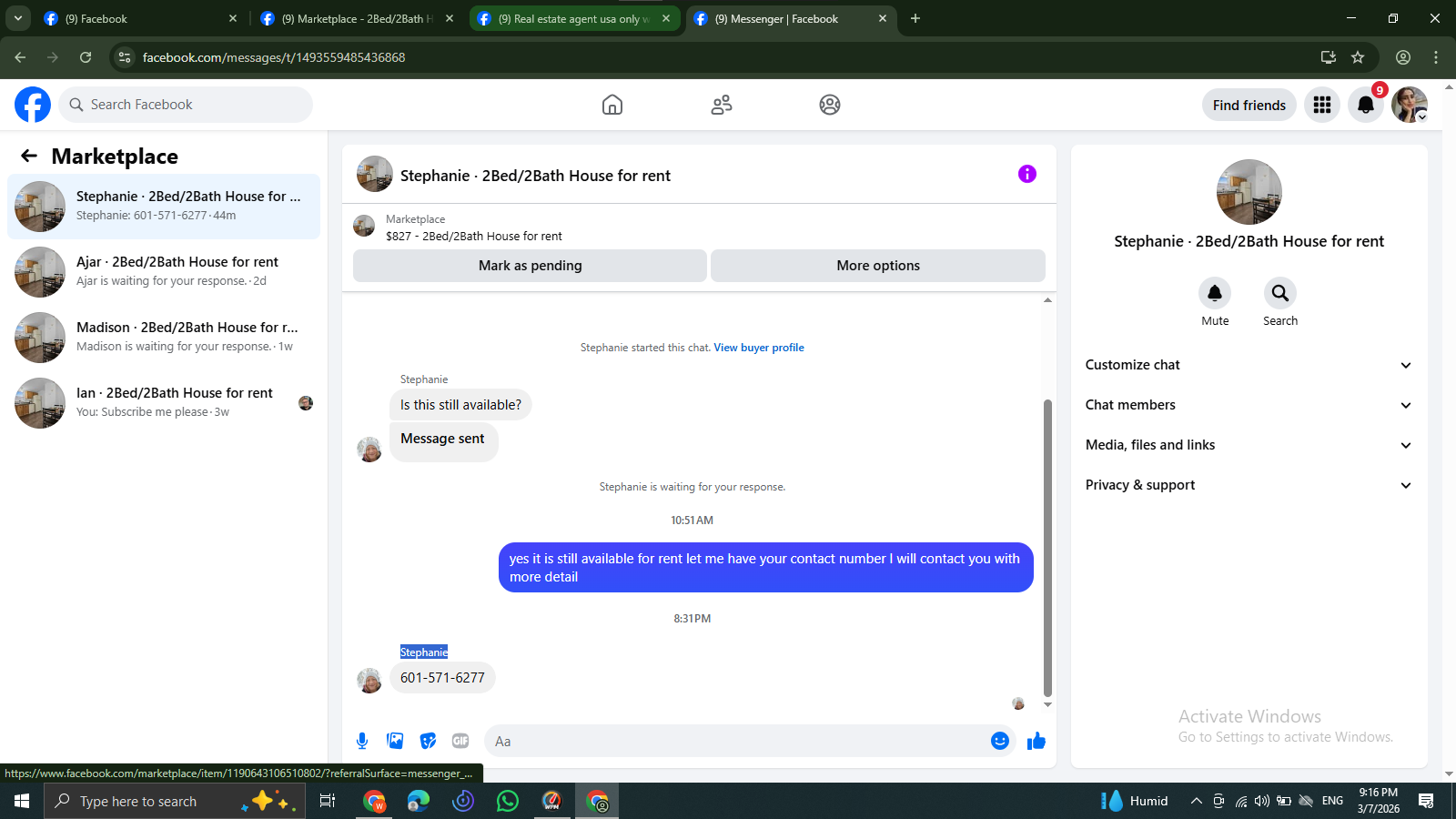Send a voice clip with microphone icon
The height and width of the screenshot is (819, 1456).
tap(362, 741)
